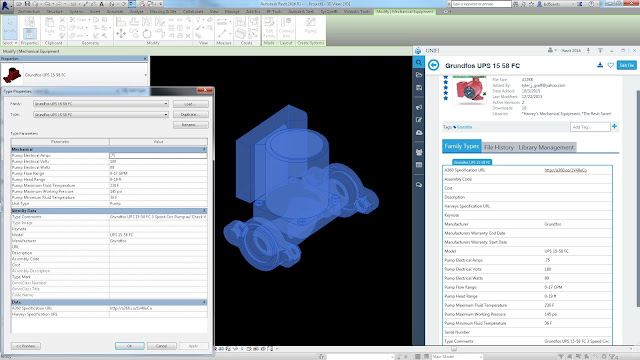Click the blue back arrow in UNIFI

[433, 65]
